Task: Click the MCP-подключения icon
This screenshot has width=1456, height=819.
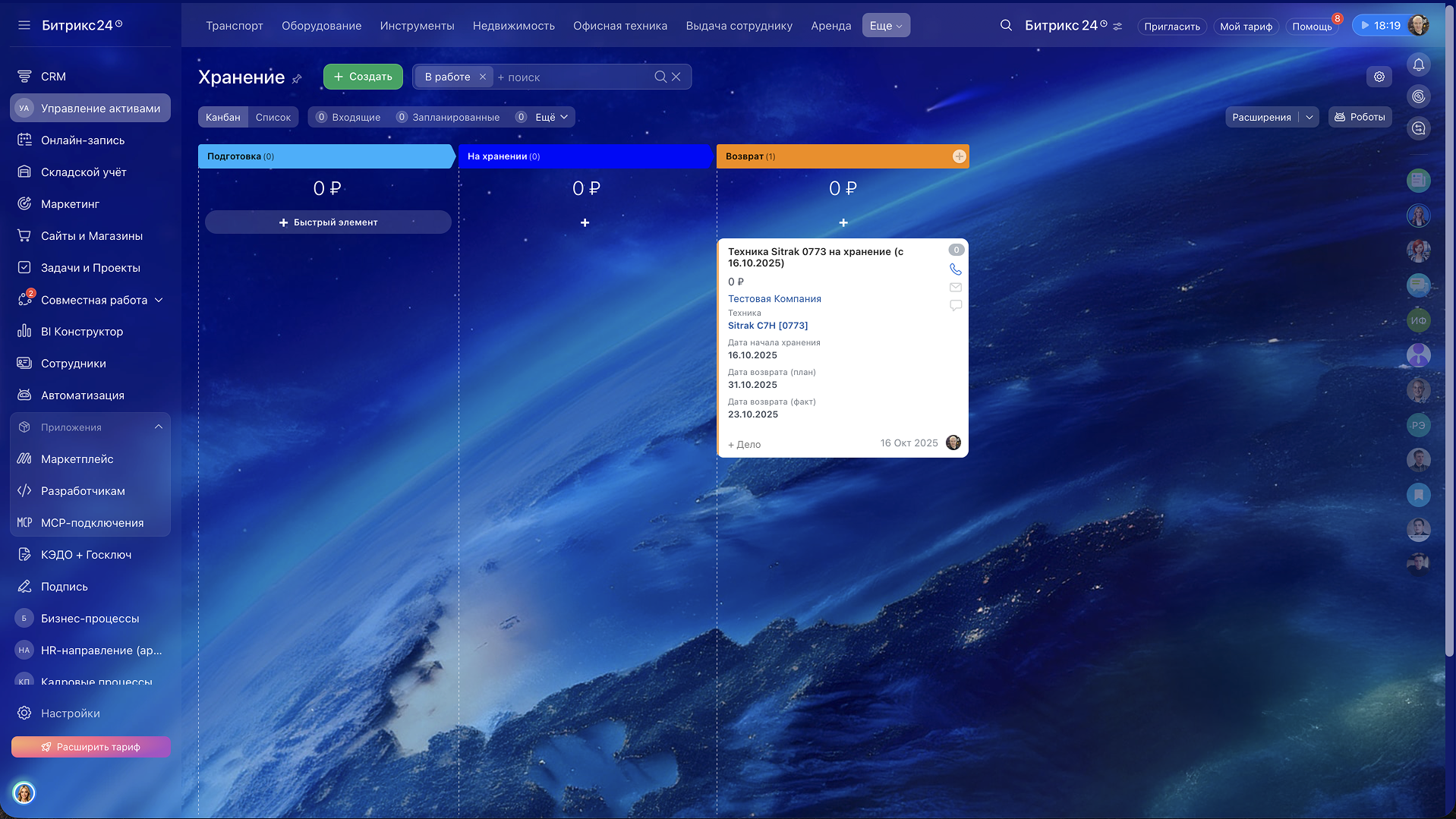Action: click(x=24, y=523)
